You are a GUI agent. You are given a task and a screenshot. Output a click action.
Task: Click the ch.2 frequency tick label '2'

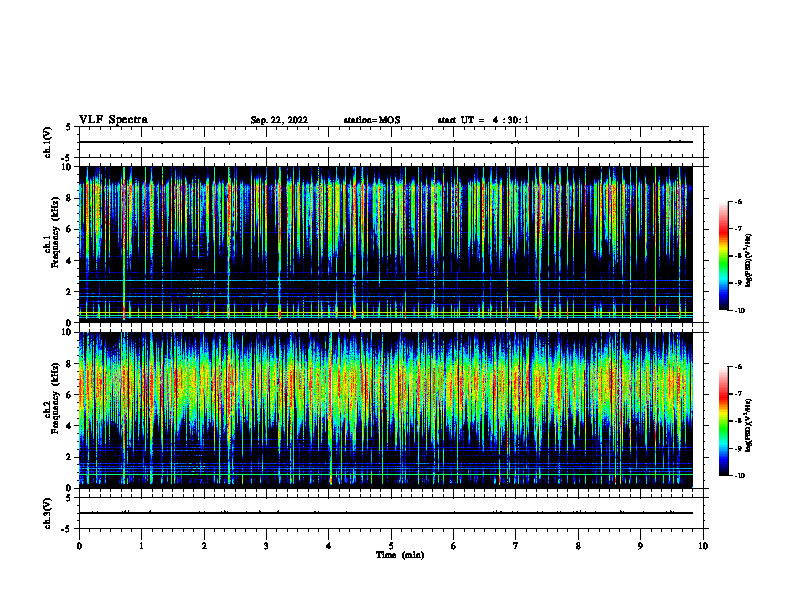pos(69,457)
